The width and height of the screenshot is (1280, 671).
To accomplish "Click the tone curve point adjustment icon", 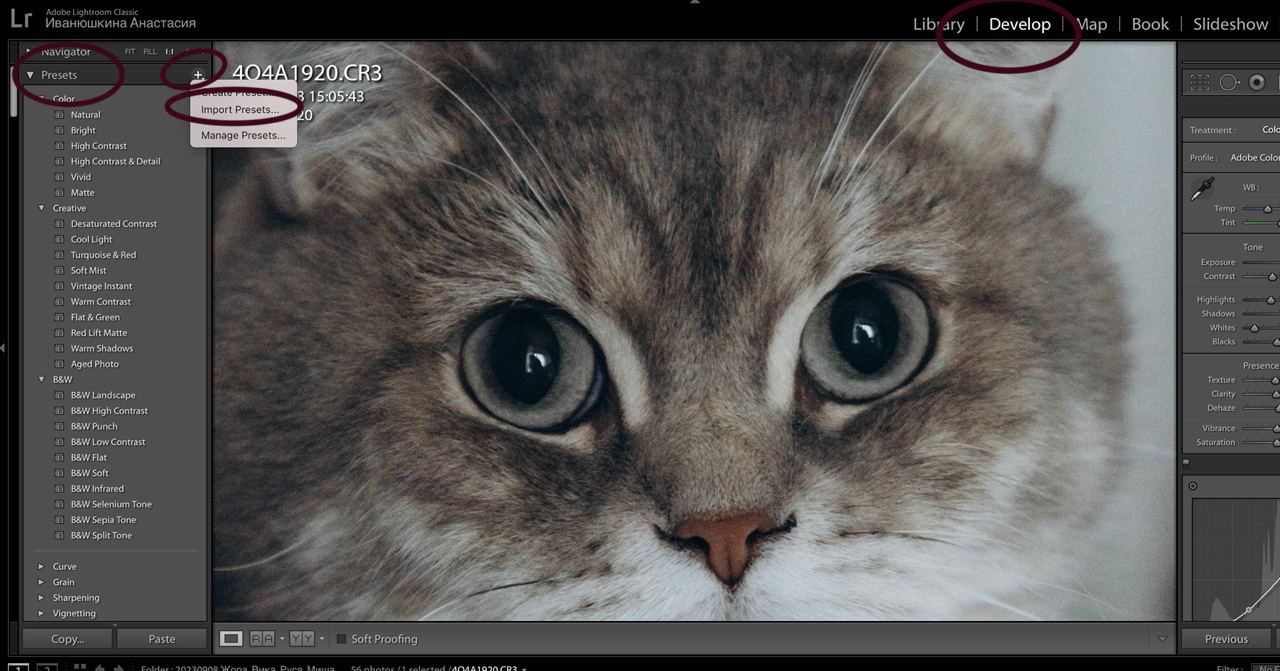I will pos(1193,486).
